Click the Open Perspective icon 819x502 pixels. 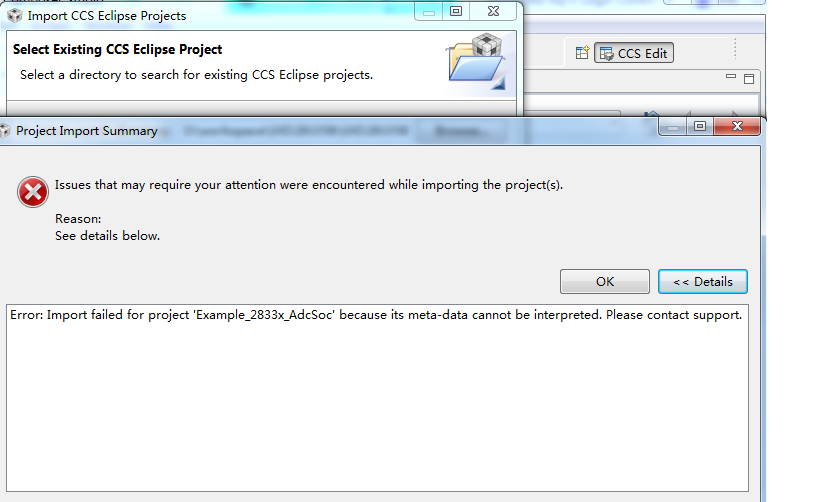pyautogui.click(x=581, y=53)
